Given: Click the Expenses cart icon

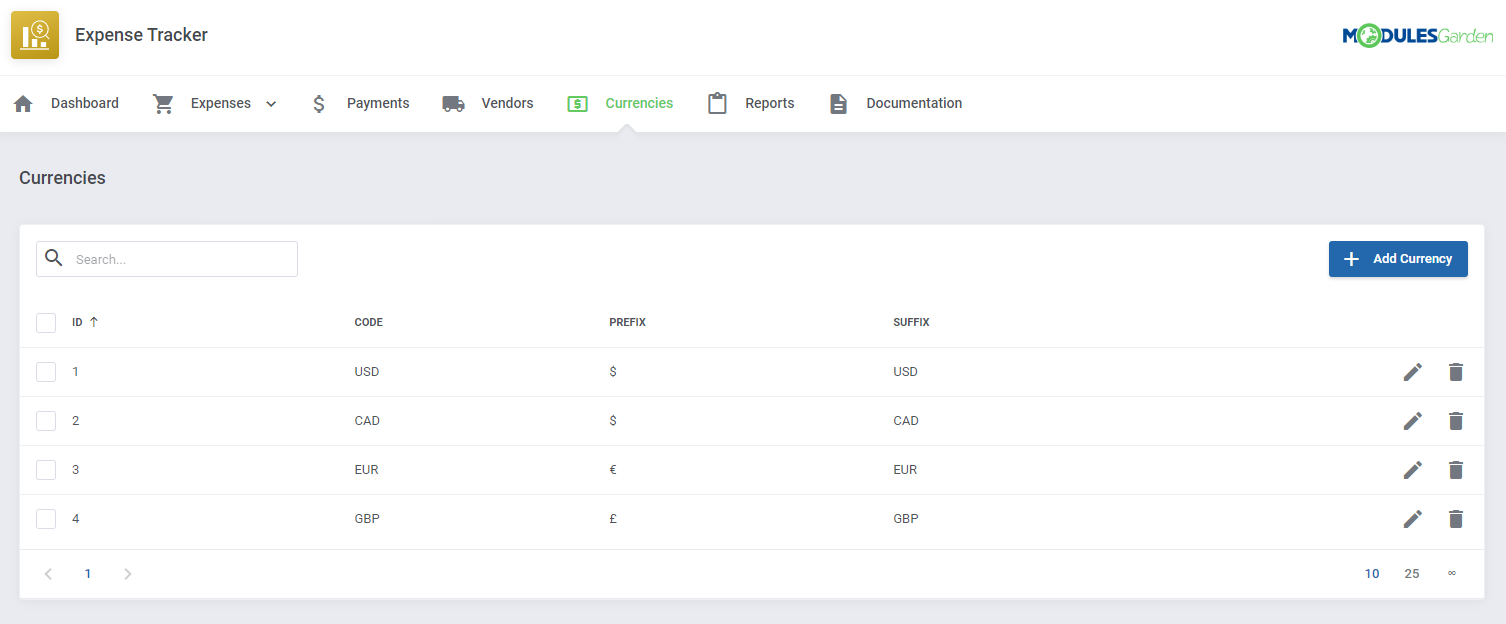Looking at the screenshot, I should pyautogui.click(x=163, y=102).
